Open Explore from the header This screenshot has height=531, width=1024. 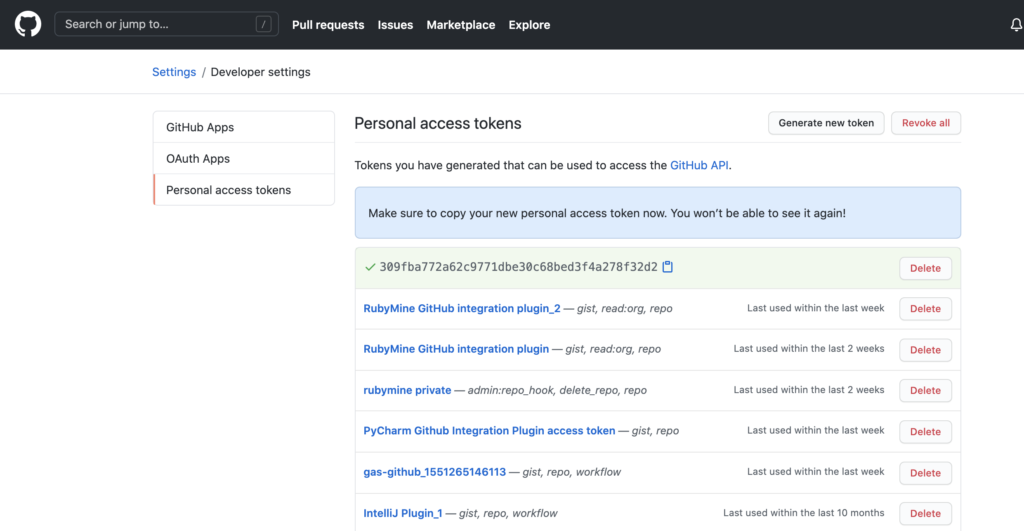529,25
